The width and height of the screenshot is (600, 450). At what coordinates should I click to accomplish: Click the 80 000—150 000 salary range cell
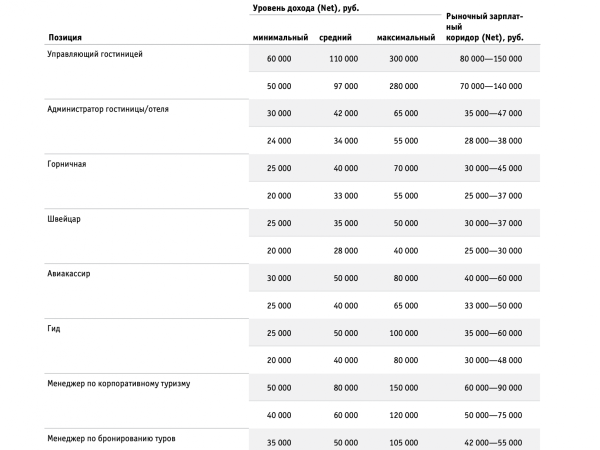click(x=490, y=60)
